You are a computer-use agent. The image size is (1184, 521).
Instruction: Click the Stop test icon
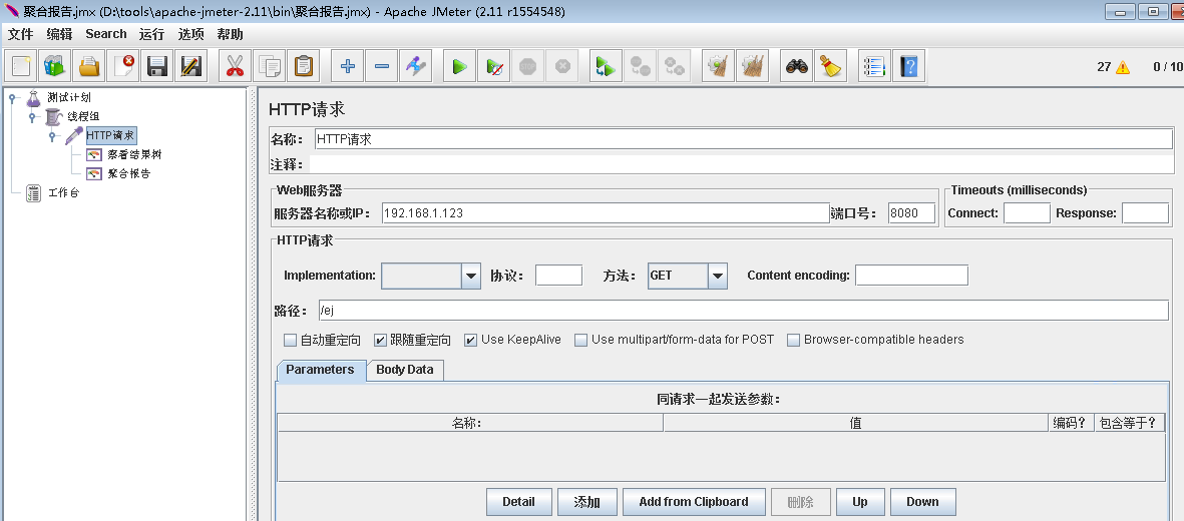click(x=528, y=66)
